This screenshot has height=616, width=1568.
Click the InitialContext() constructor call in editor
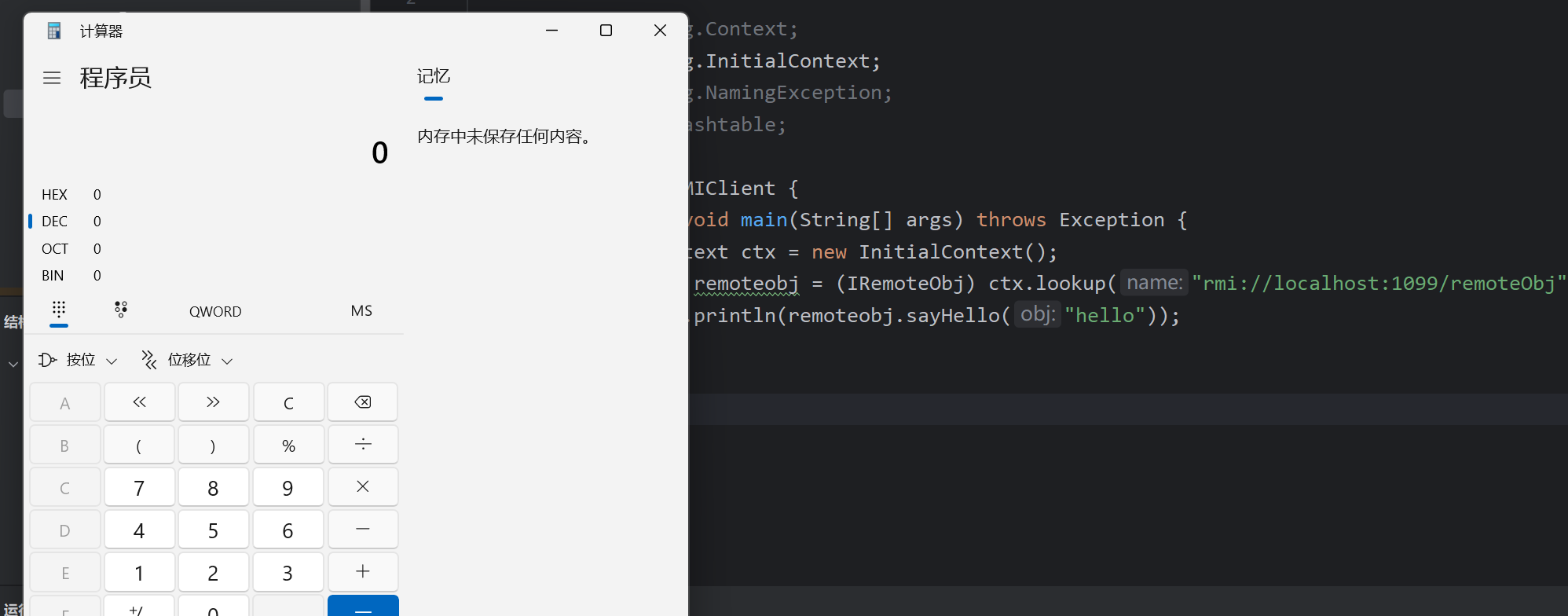click(x=952, y=251)
